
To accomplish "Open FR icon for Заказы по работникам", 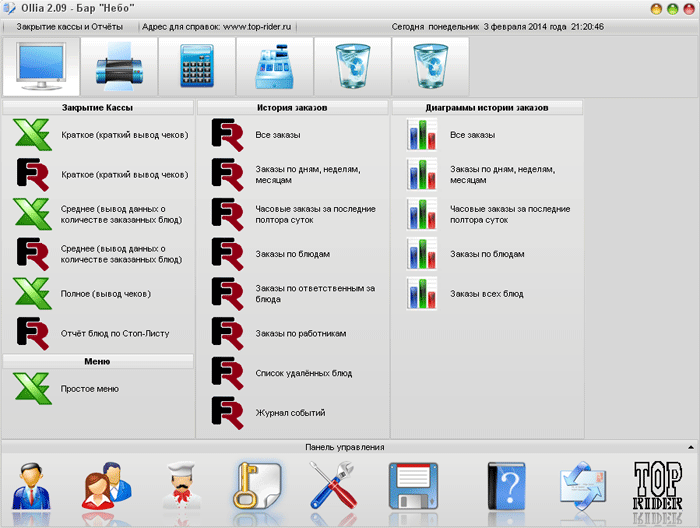I will [x=227, y=333].
